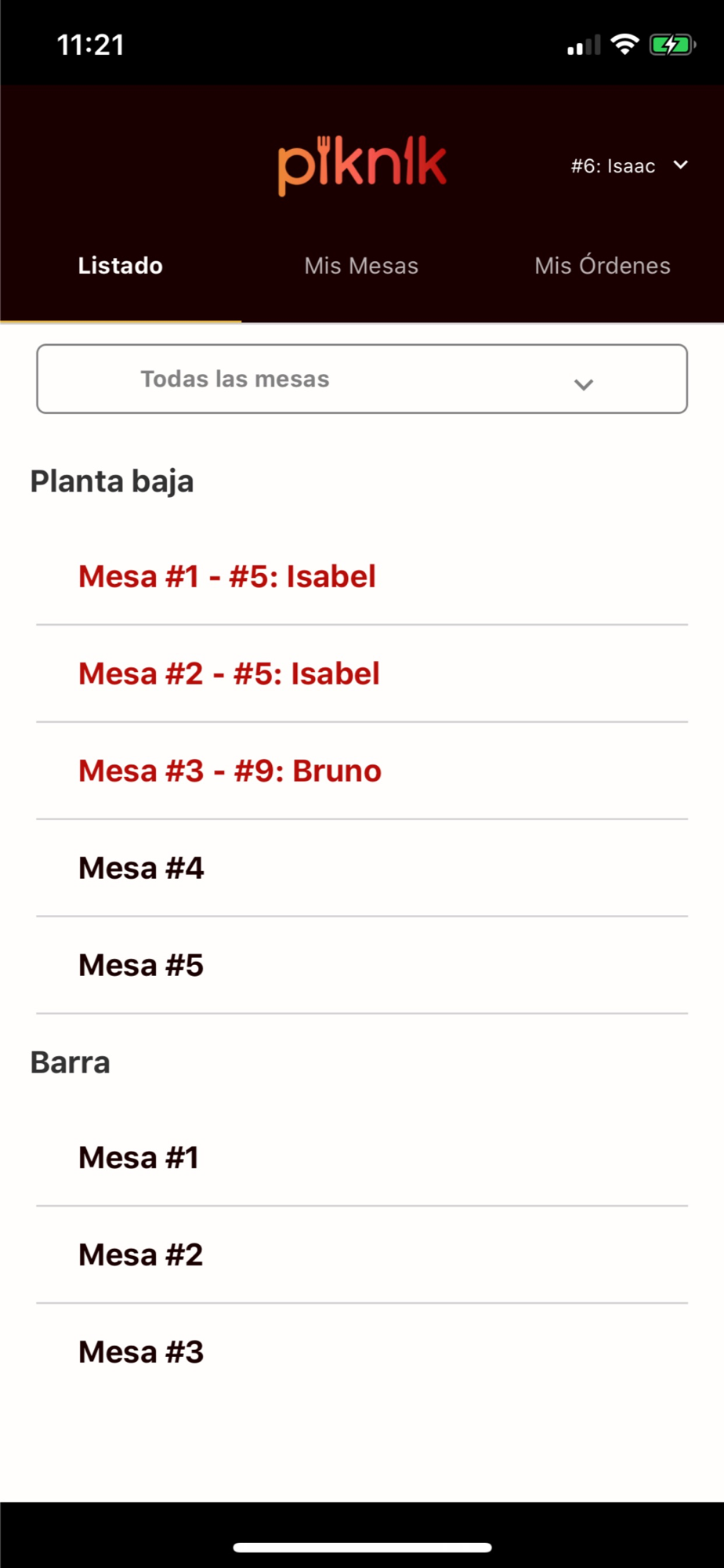Viewport: 724px width, 1568px height.
Task: Tap the battery charging icon
Action: click(x=672, y=45)
